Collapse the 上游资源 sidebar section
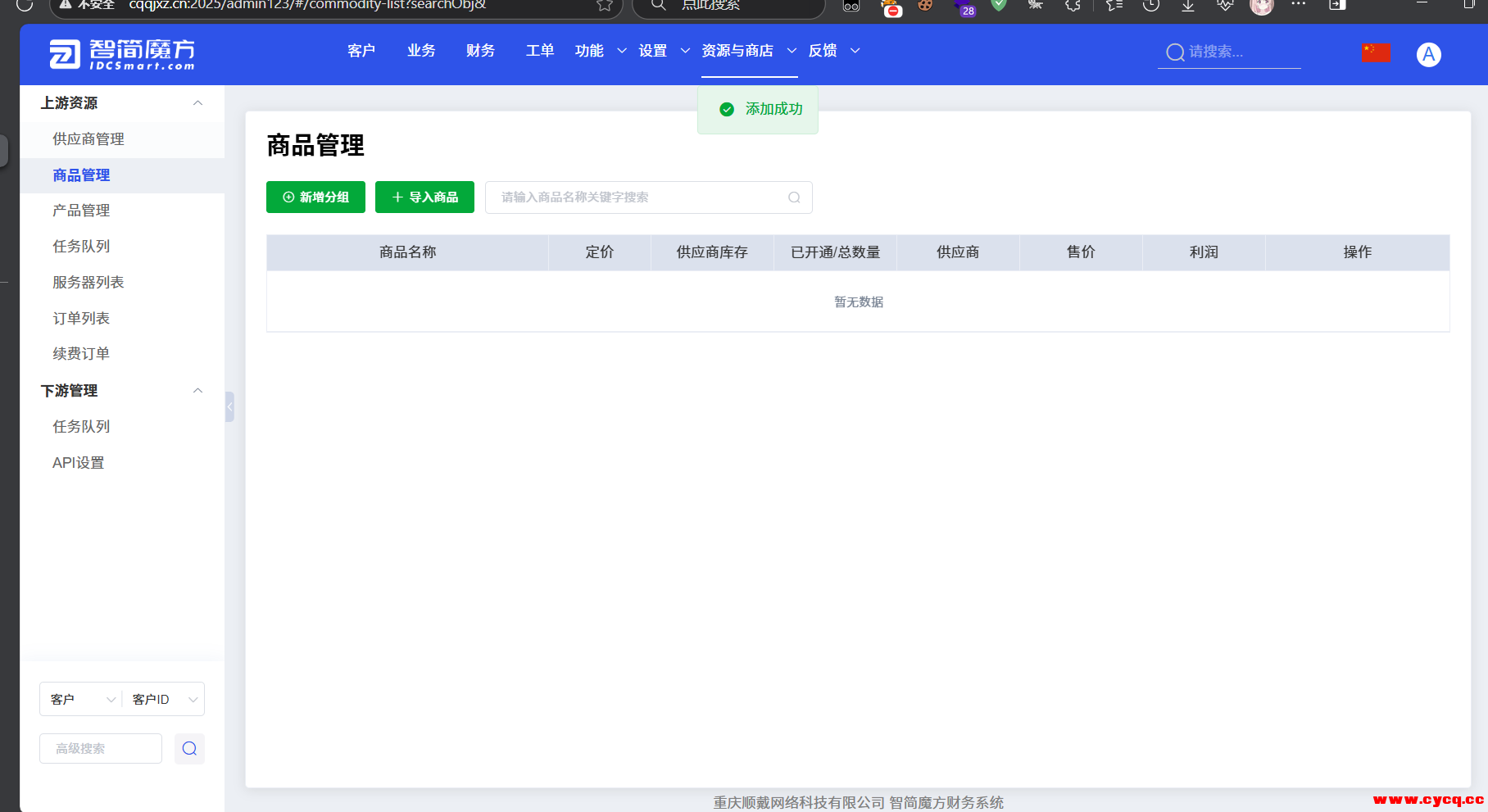Image resolution: width=1488 pixels, height=812 pixels. click(x=197, y=103)
